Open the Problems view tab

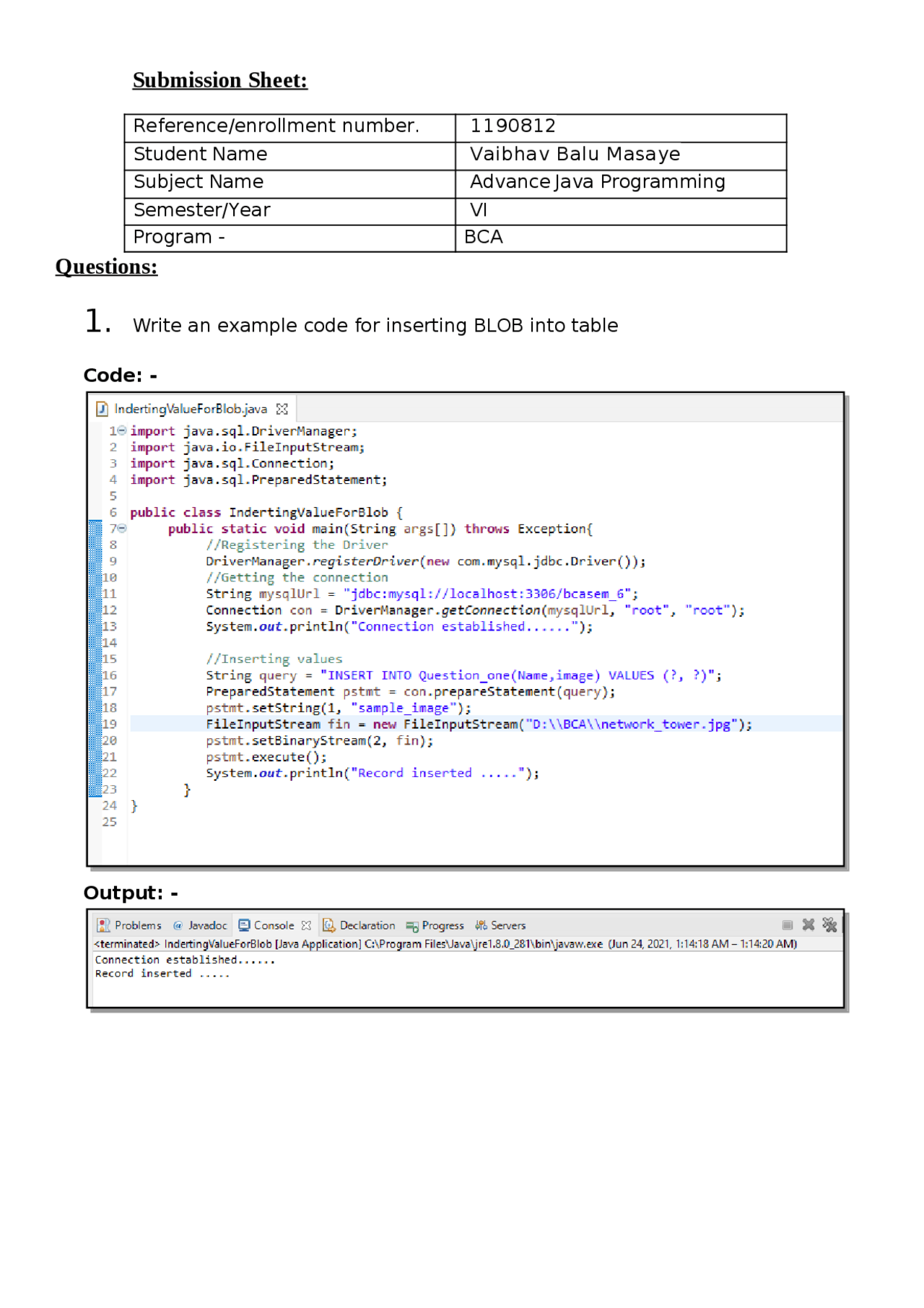click(x=130, y=927)
